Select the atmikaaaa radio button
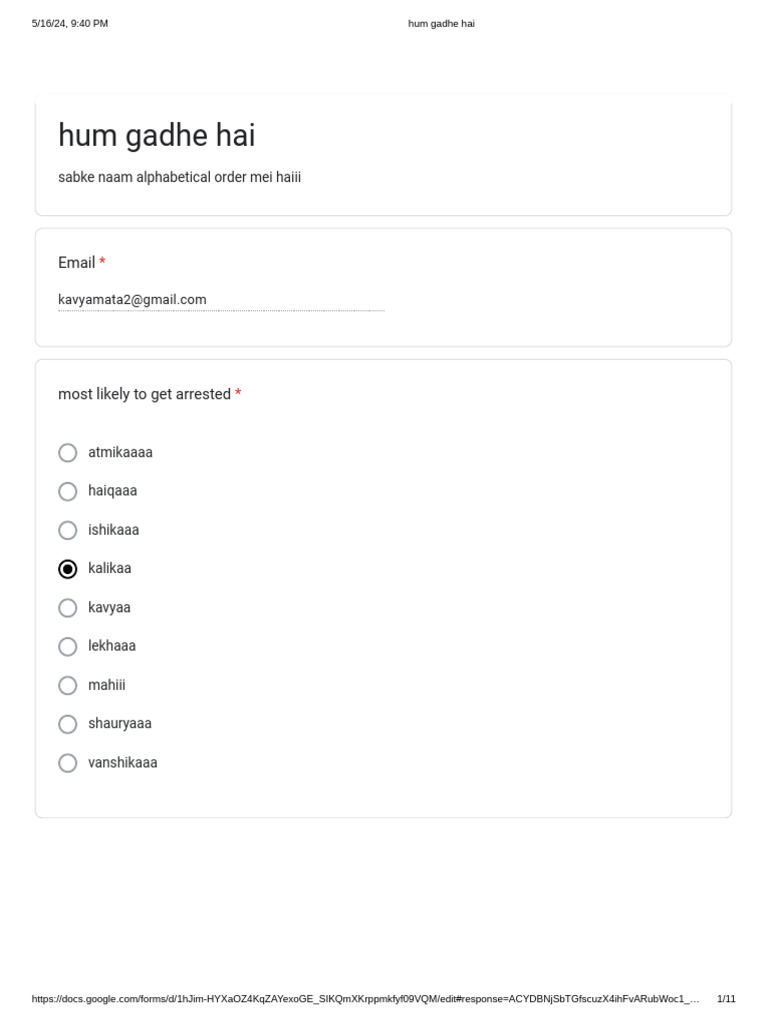The image size is (768, 1024). click(x=68, y=453)
